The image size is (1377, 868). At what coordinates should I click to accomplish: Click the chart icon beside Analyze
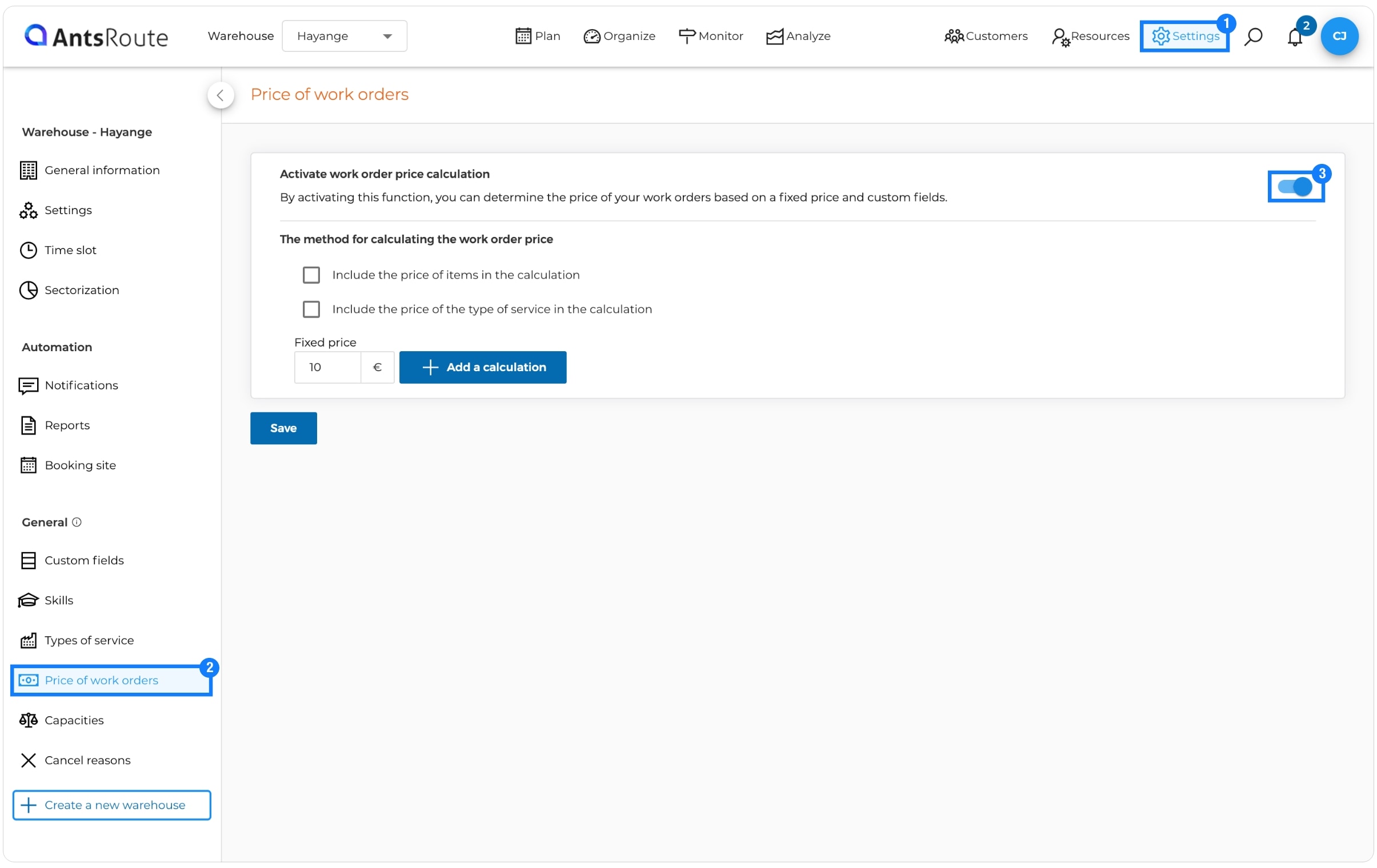click(x=775, y=37)
